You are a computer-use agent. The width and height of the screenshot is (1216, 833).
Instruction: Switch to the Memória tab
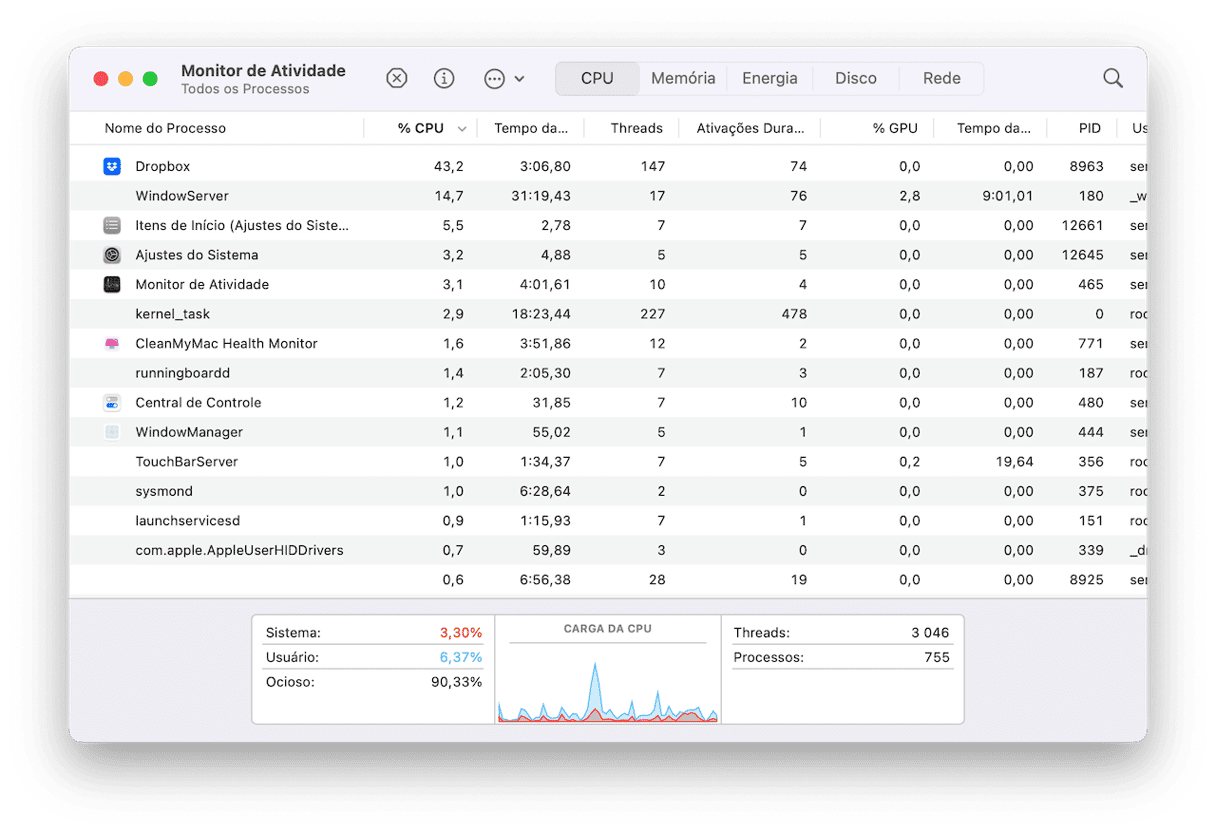(683, 78)
